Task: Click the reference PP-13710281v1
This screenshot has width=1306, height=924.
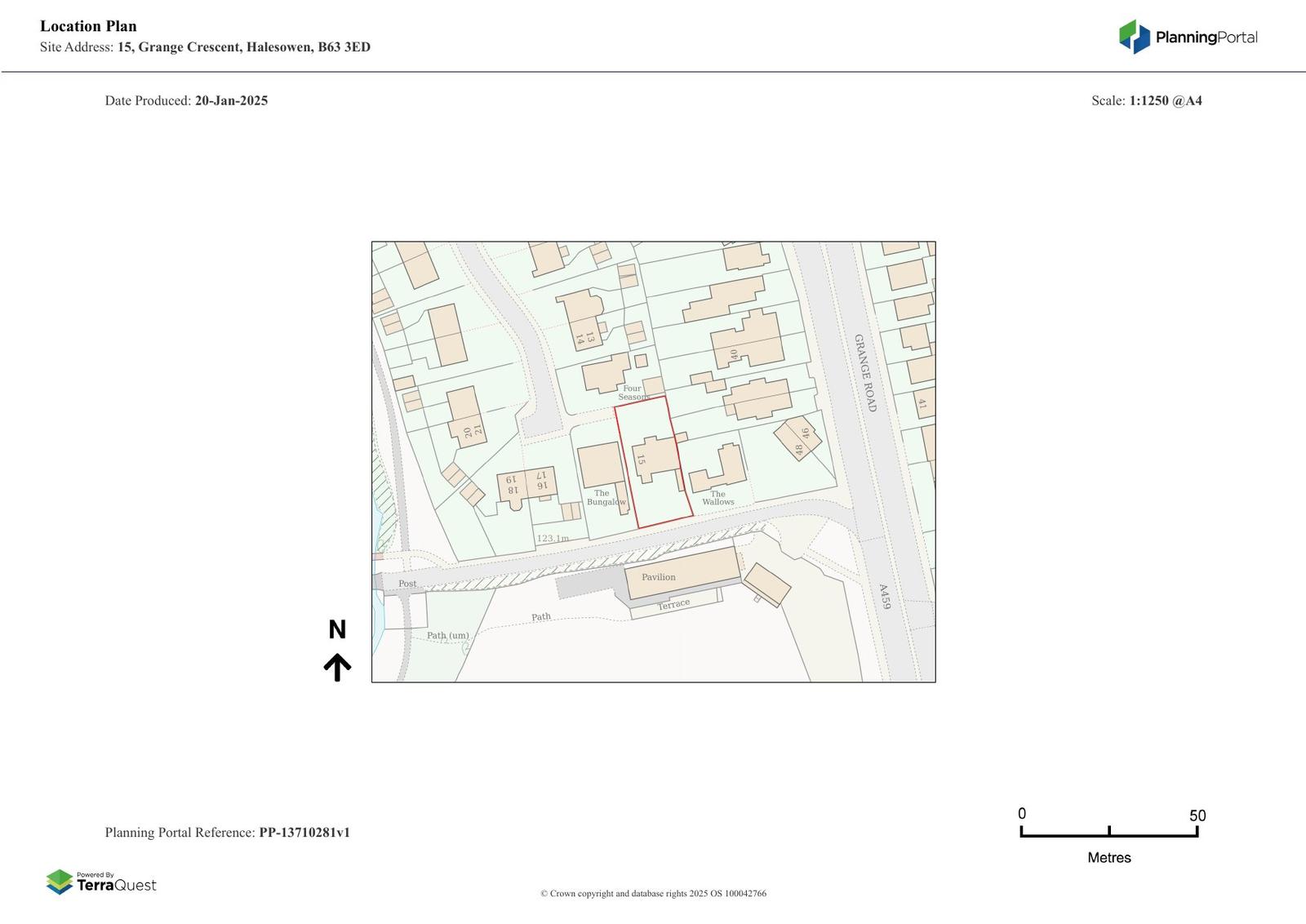Action: point(304,833)
